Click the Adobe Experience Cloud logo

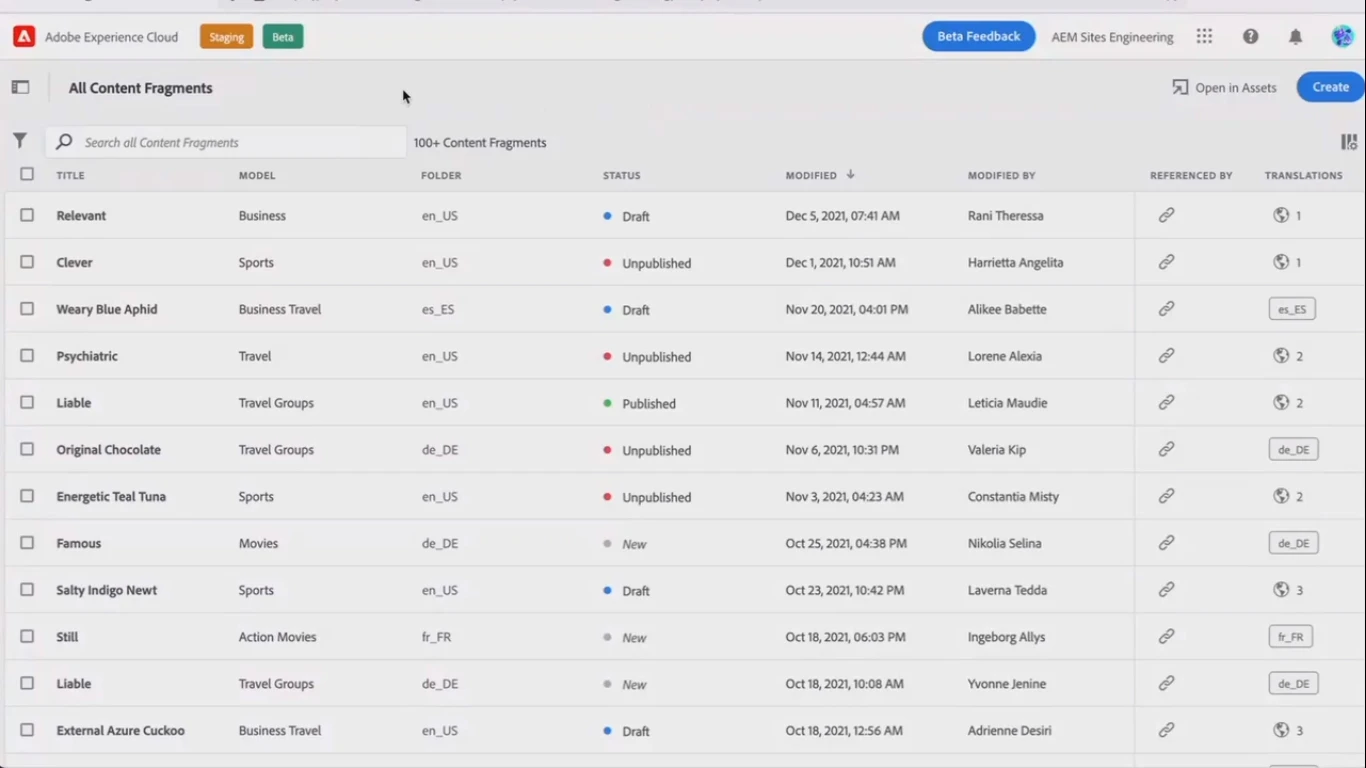[24, 37]
